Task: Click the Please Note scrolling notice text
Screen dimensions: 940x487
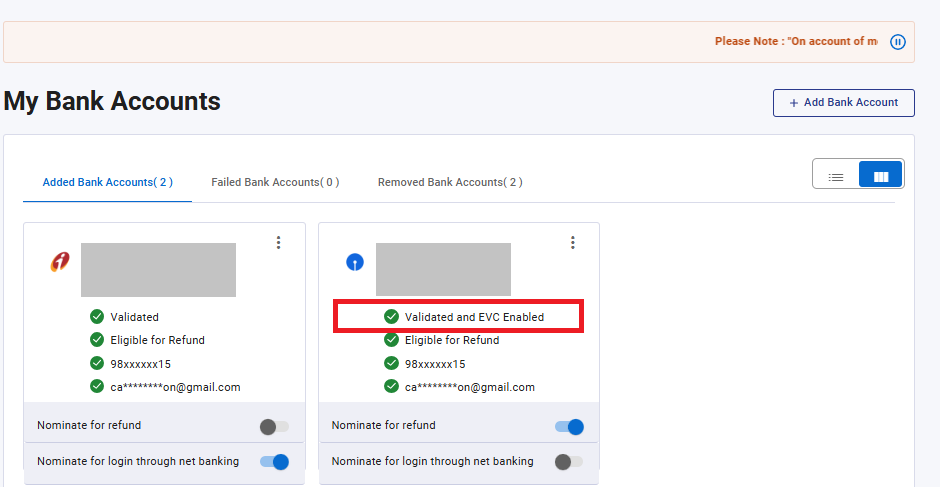Action: pyautogui.click(x=795, y=42)
